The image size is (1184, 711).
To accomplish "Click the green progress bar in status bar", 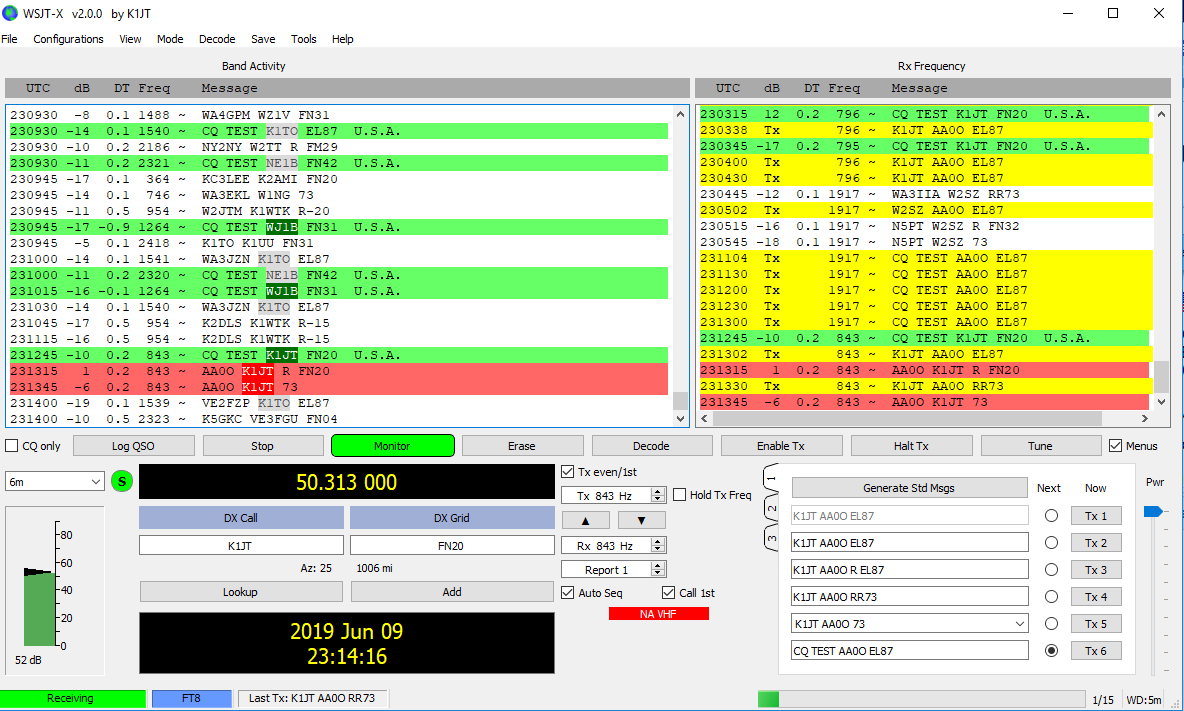I will click(769, 699).
